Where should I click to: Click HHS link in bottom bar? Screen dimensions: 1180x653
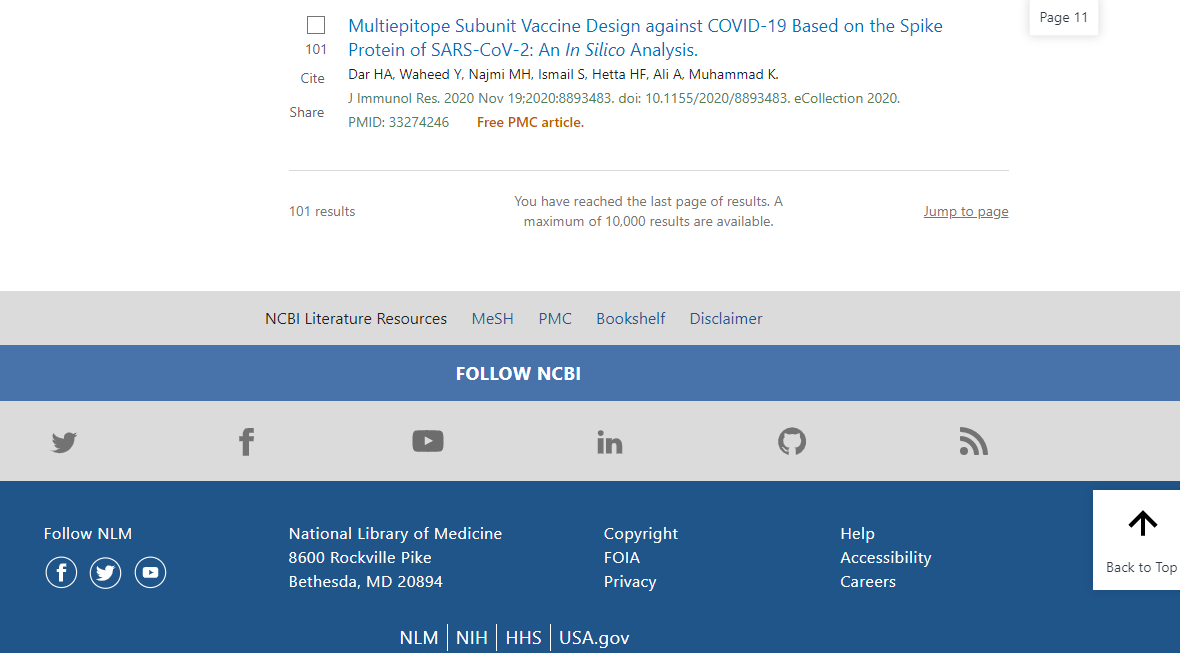[x=523, y=638]
